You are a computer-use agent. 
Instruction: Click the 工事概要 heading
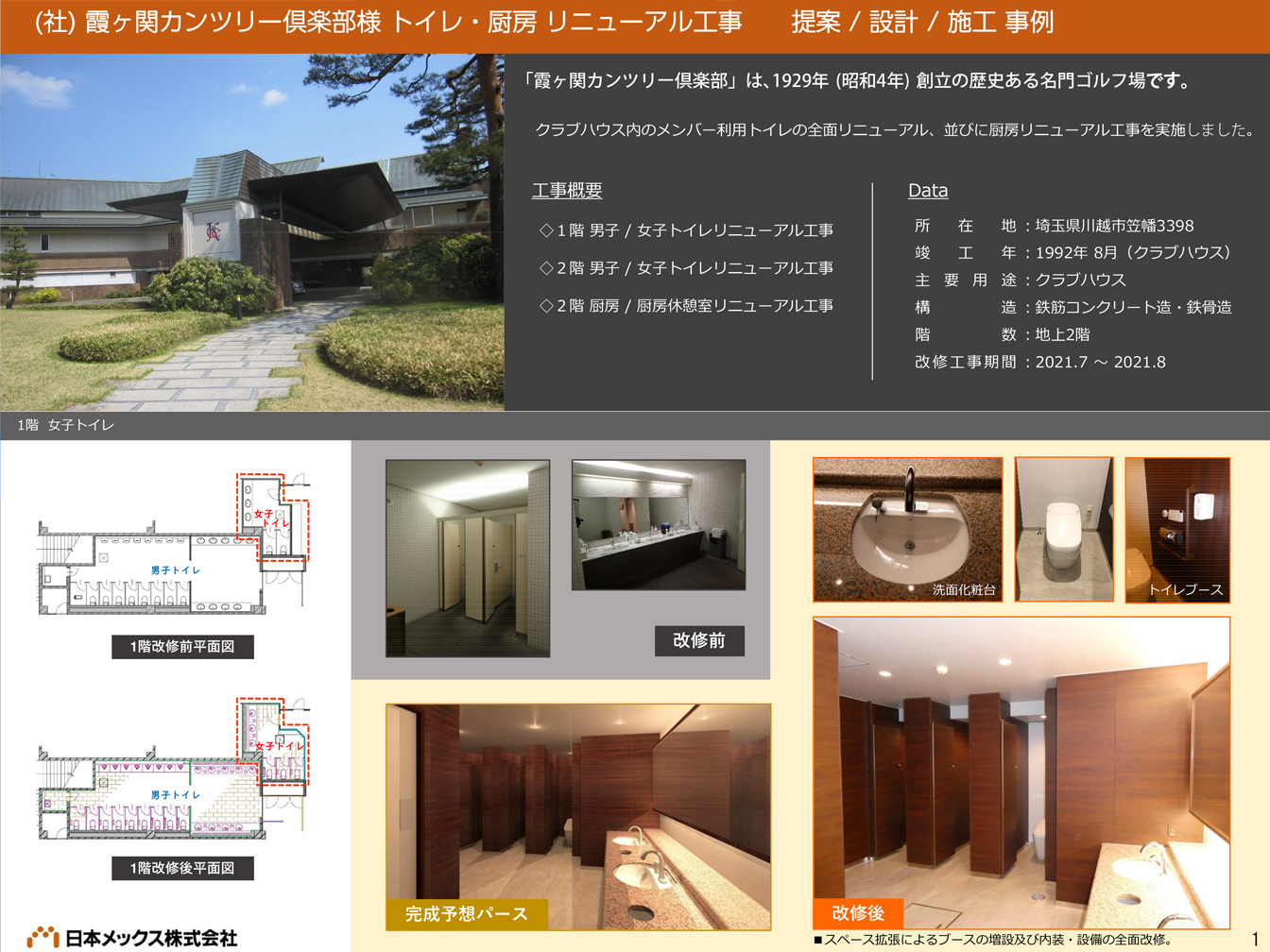tap(567, 191)
